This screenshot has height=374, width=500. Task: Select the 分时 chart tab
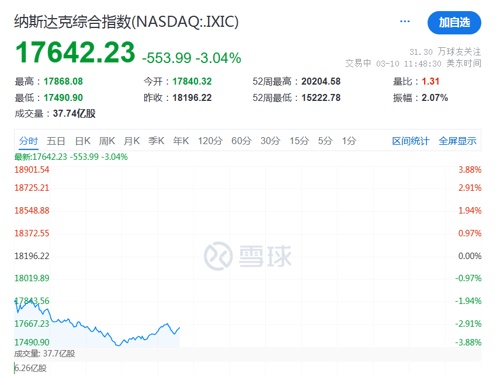28,141
